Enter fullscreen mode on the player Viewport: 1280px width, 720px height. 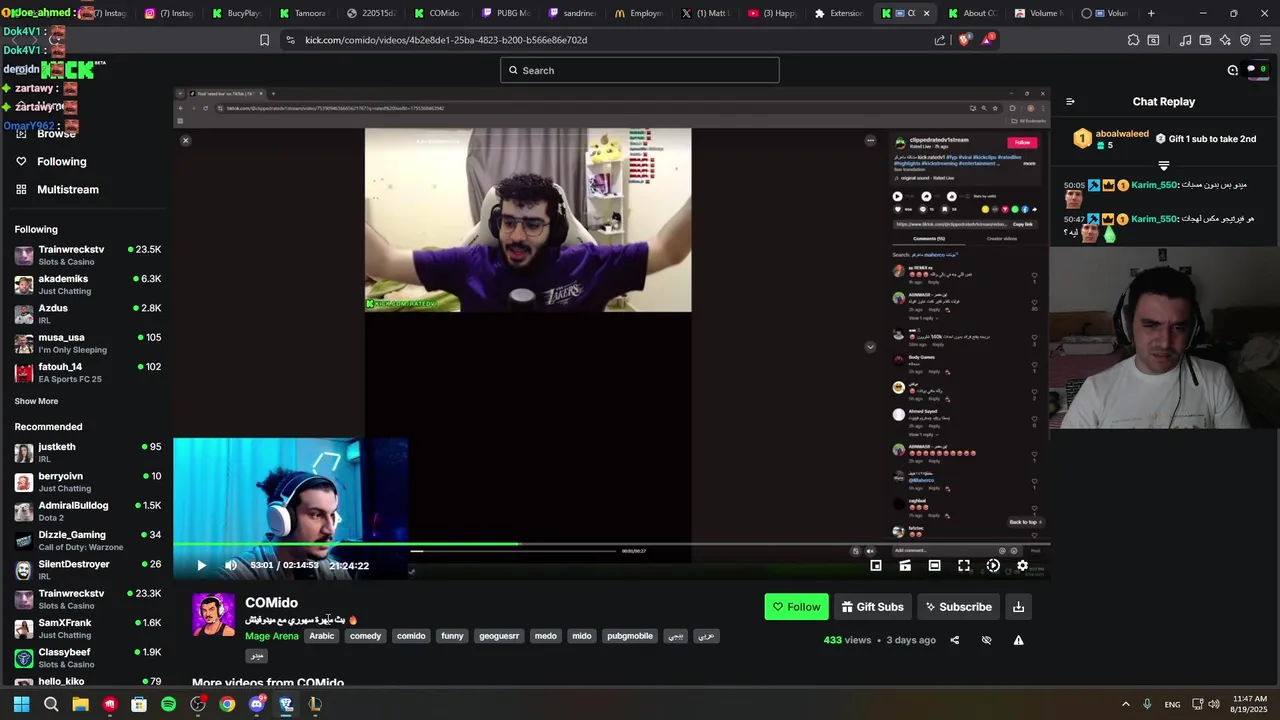964,565
